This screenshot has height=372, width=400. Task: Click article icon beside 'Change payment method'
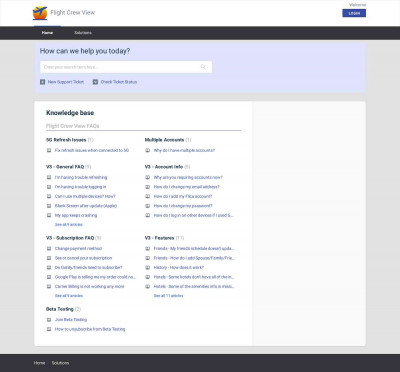(49, 248)
